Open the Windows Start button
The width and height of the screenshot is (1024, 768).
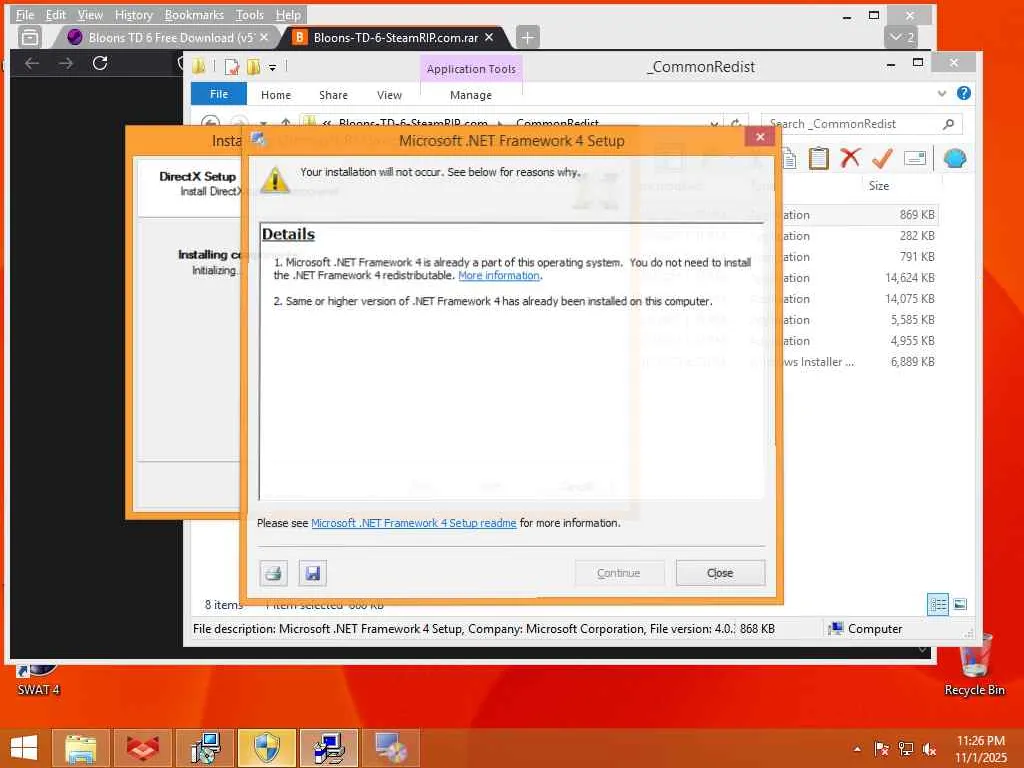click(24, 748)
